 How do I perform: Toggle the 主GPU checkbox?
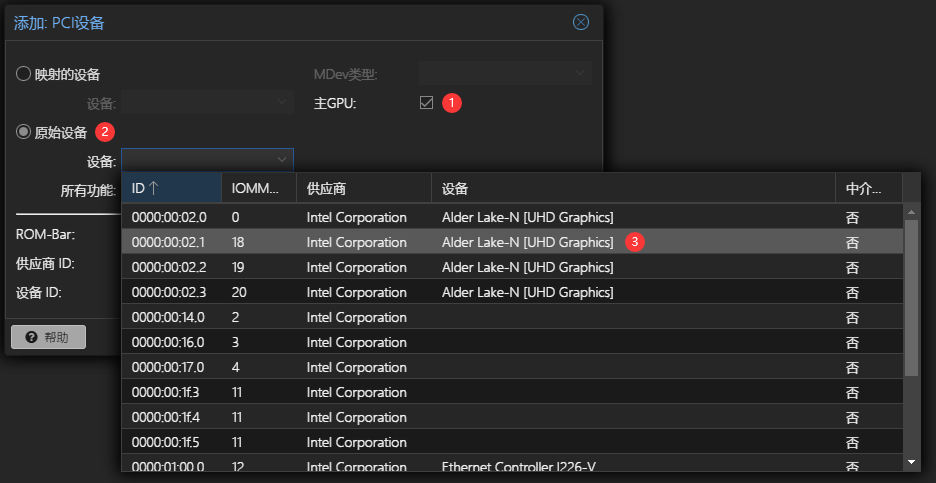(x=427, y=103)
